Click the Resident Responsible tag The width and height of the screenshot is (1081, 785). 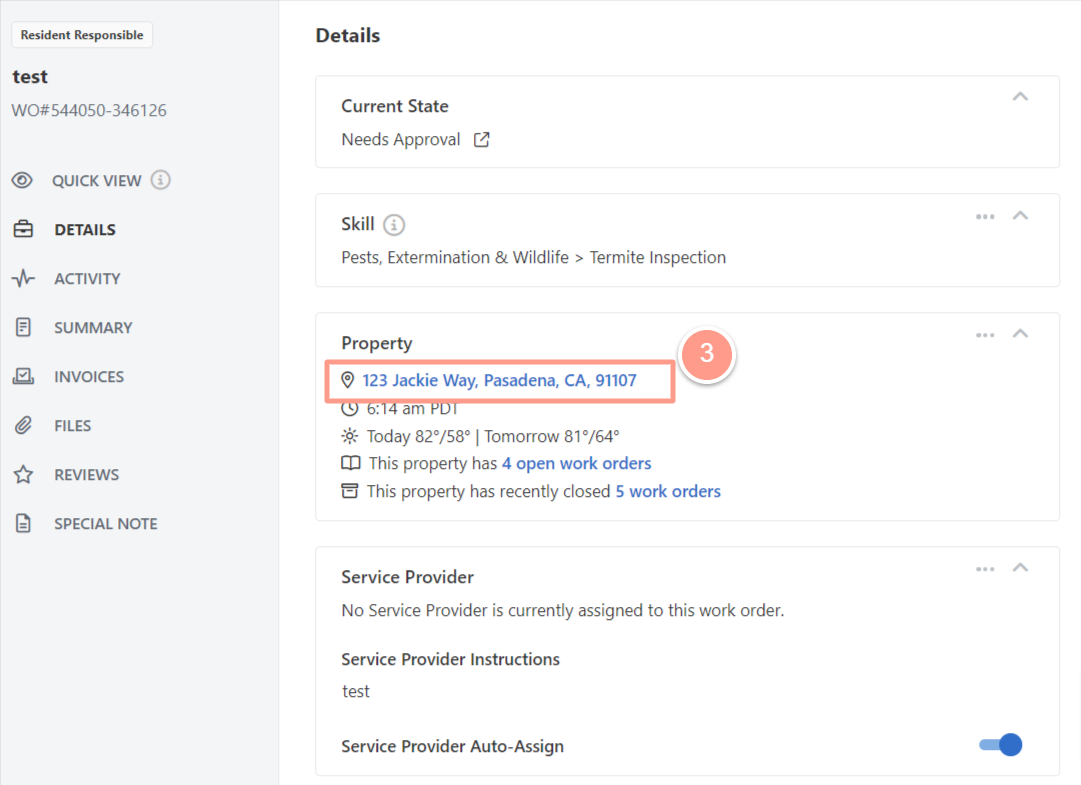click(x=82, y=35)
